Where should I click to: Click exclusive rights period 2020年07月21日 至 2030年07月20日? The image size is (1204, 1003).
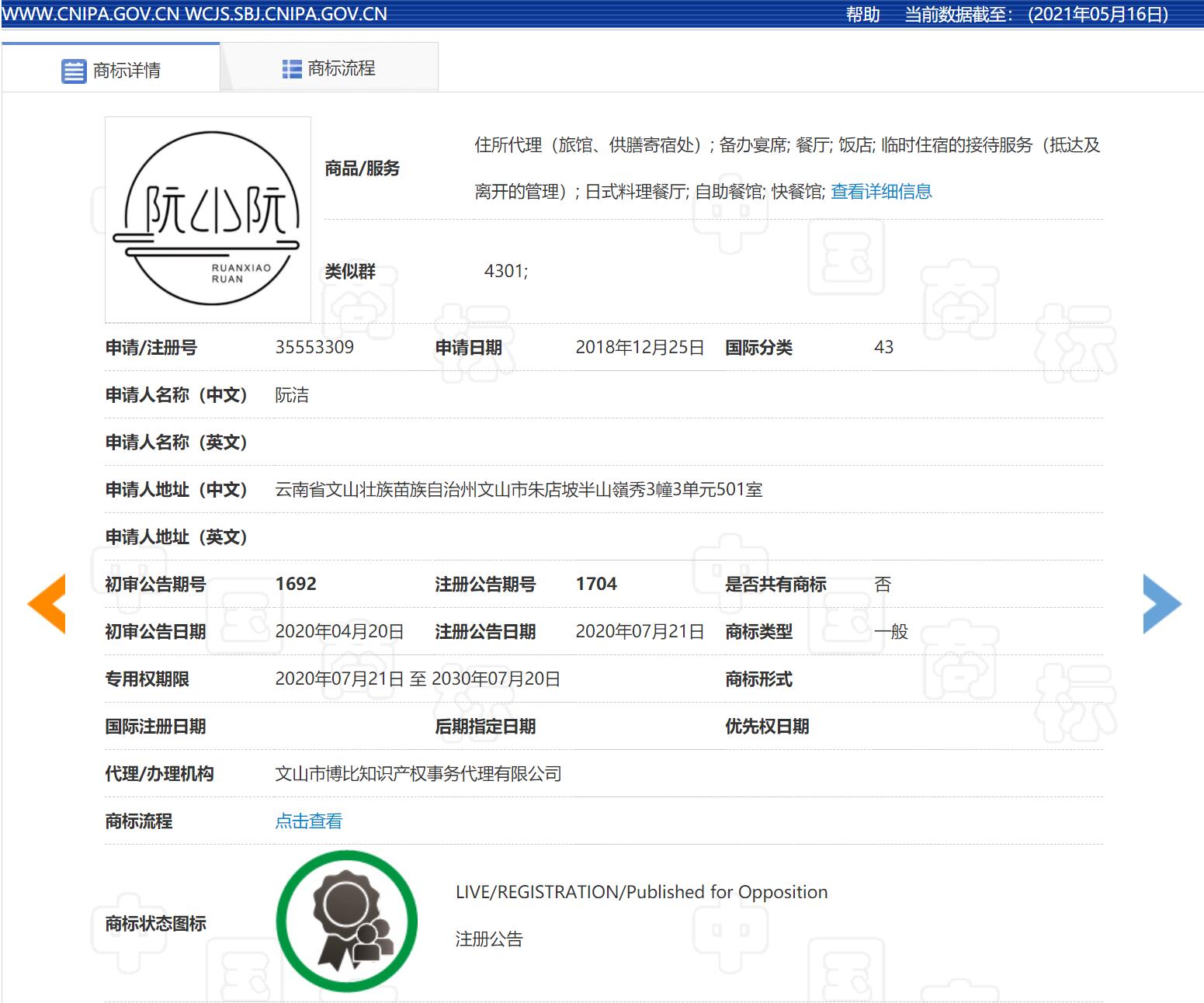pyautogui.click(x=418, y=678)
